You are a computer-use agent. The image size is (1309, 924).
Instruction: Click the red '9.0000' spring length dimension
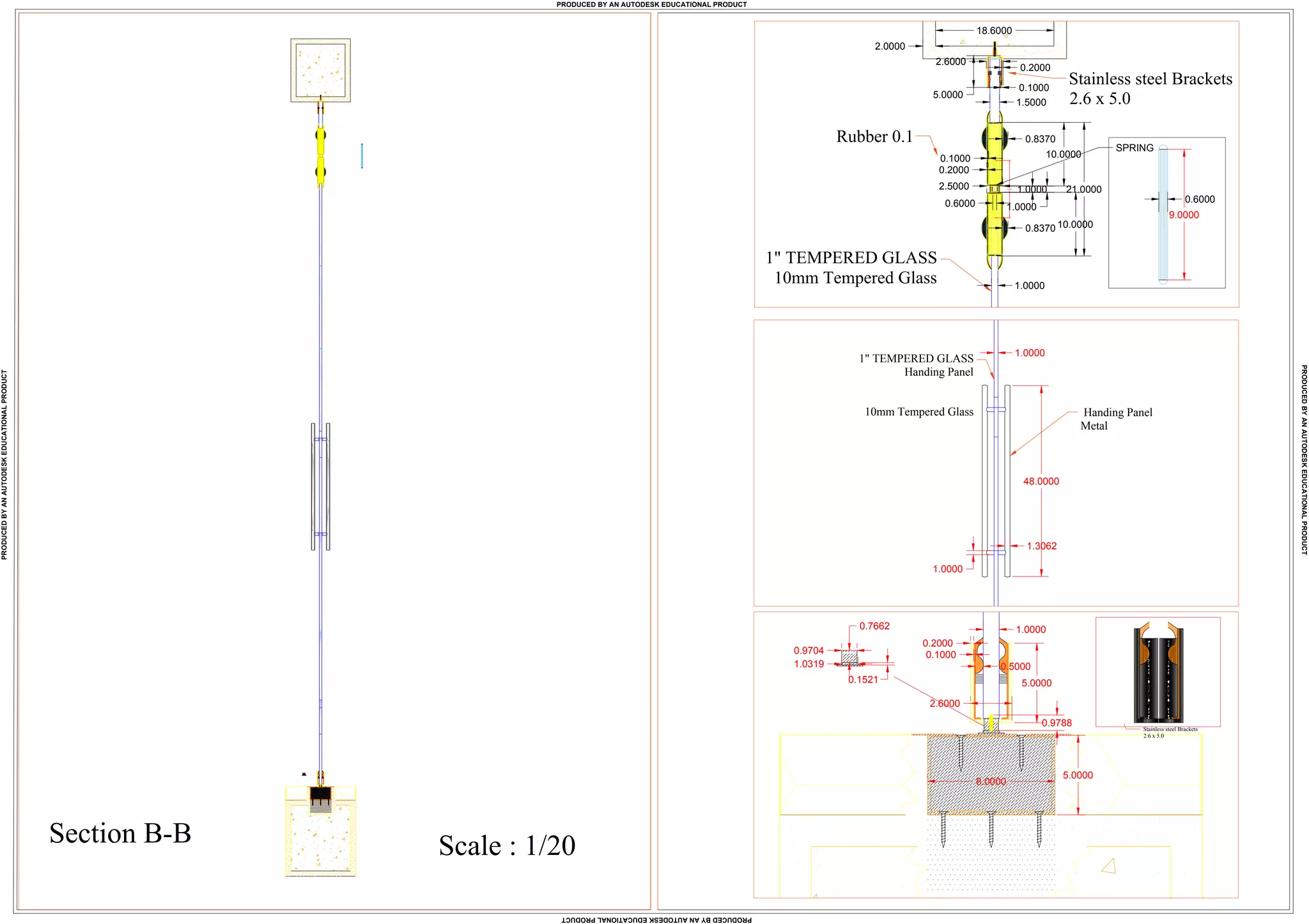[x=1184, y=215]
